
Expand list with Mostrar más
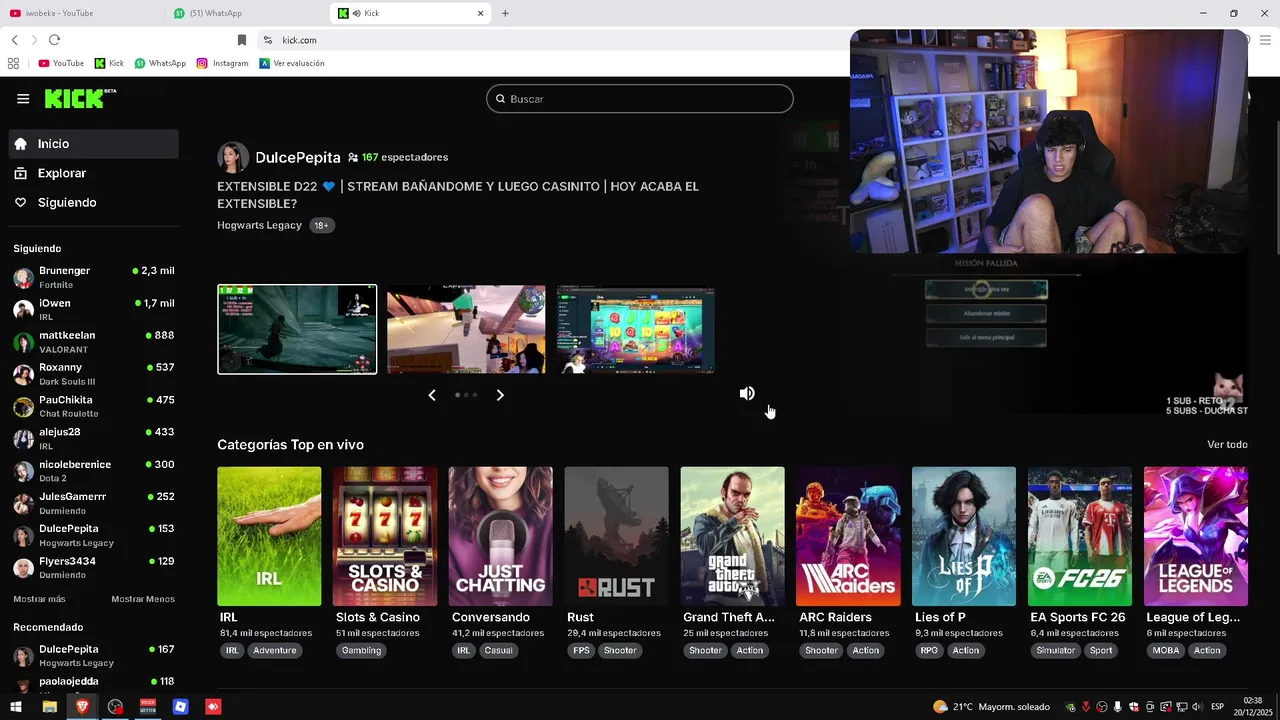coord(39,599)
